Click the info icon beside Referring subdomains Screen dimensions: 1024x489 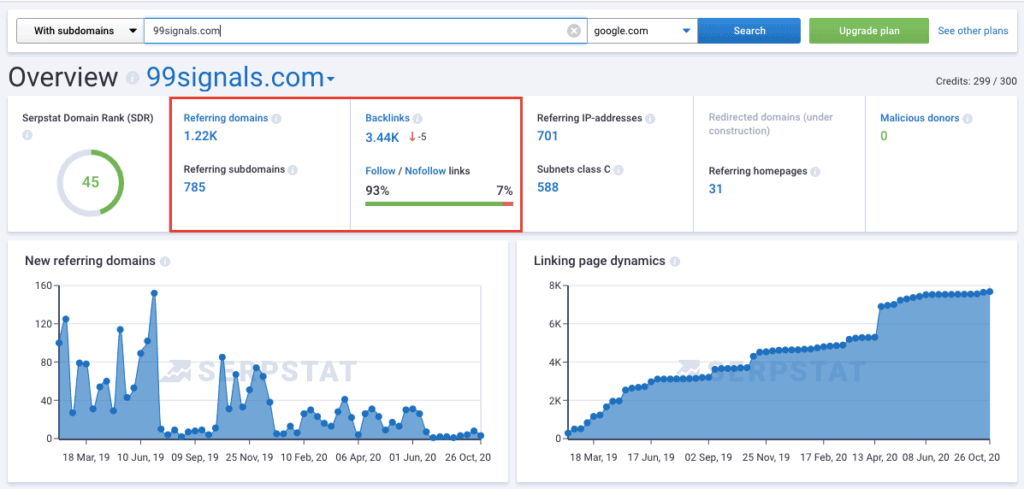point(293,170)
